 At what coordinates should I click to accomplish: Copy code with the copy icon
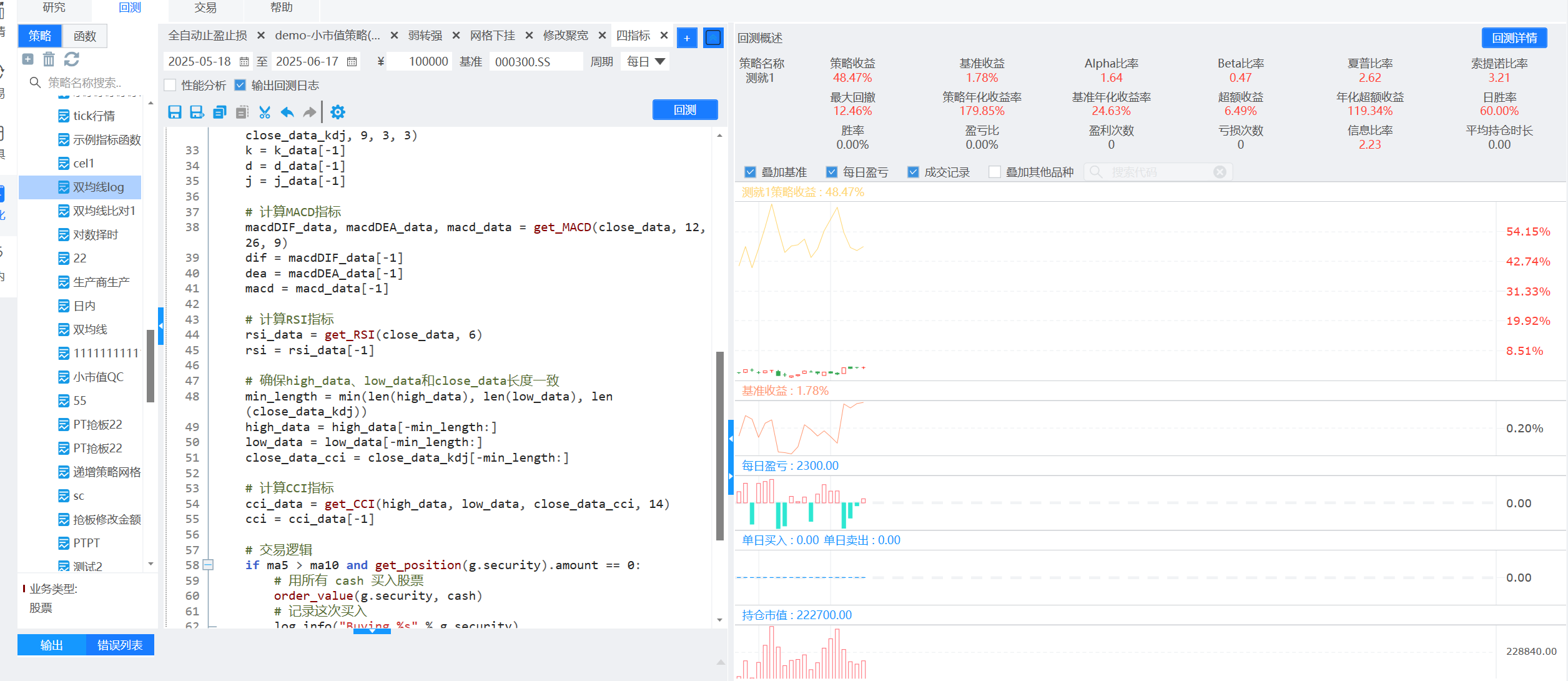pos(220,112)
